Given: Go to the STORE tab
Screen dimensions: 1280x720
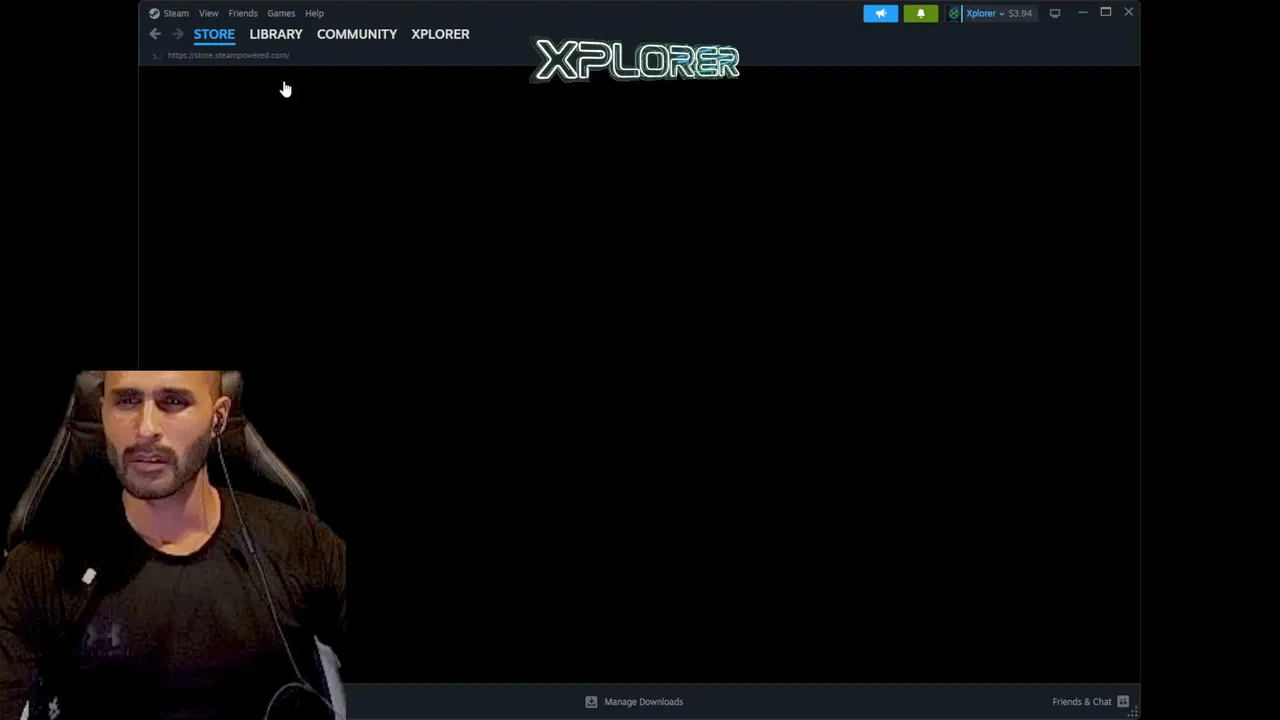Looking at the screenshot, I should click(x=214, y=34).
